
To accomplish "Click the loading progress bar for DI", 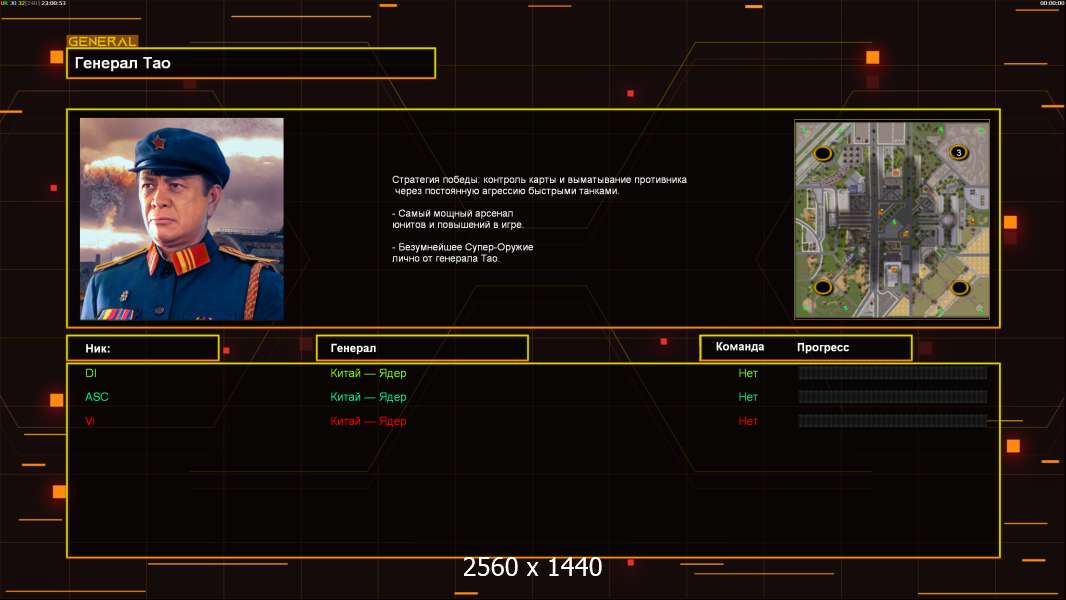I will pos(893,372).
